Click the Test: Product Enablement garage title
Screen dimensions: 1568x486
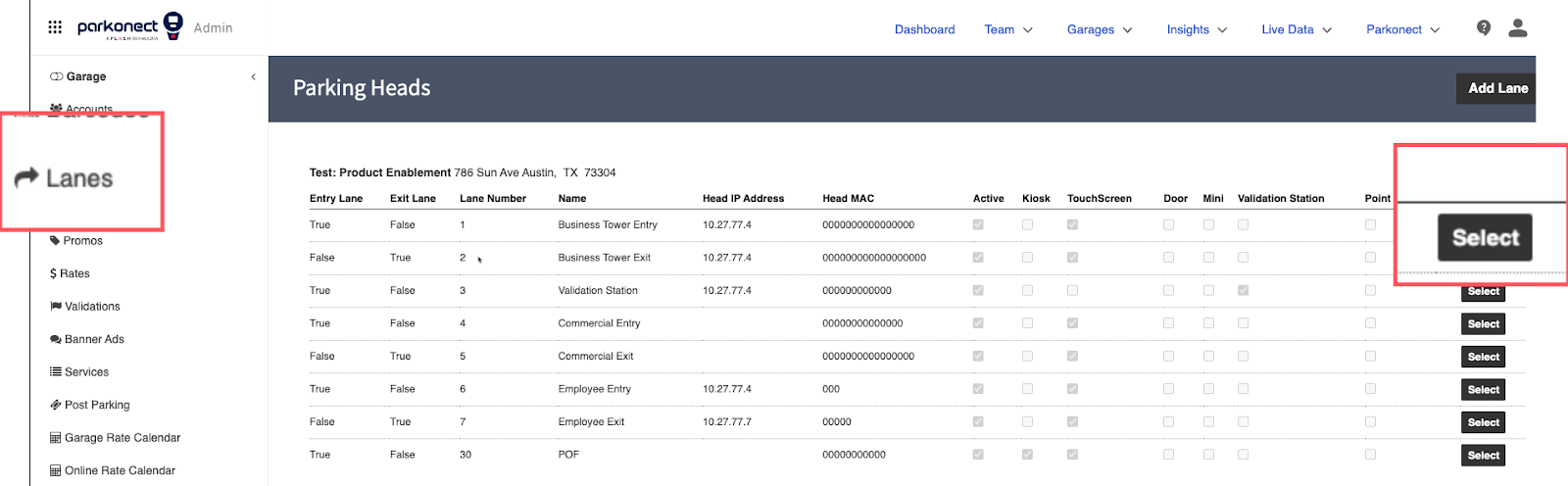pos(380,172)
